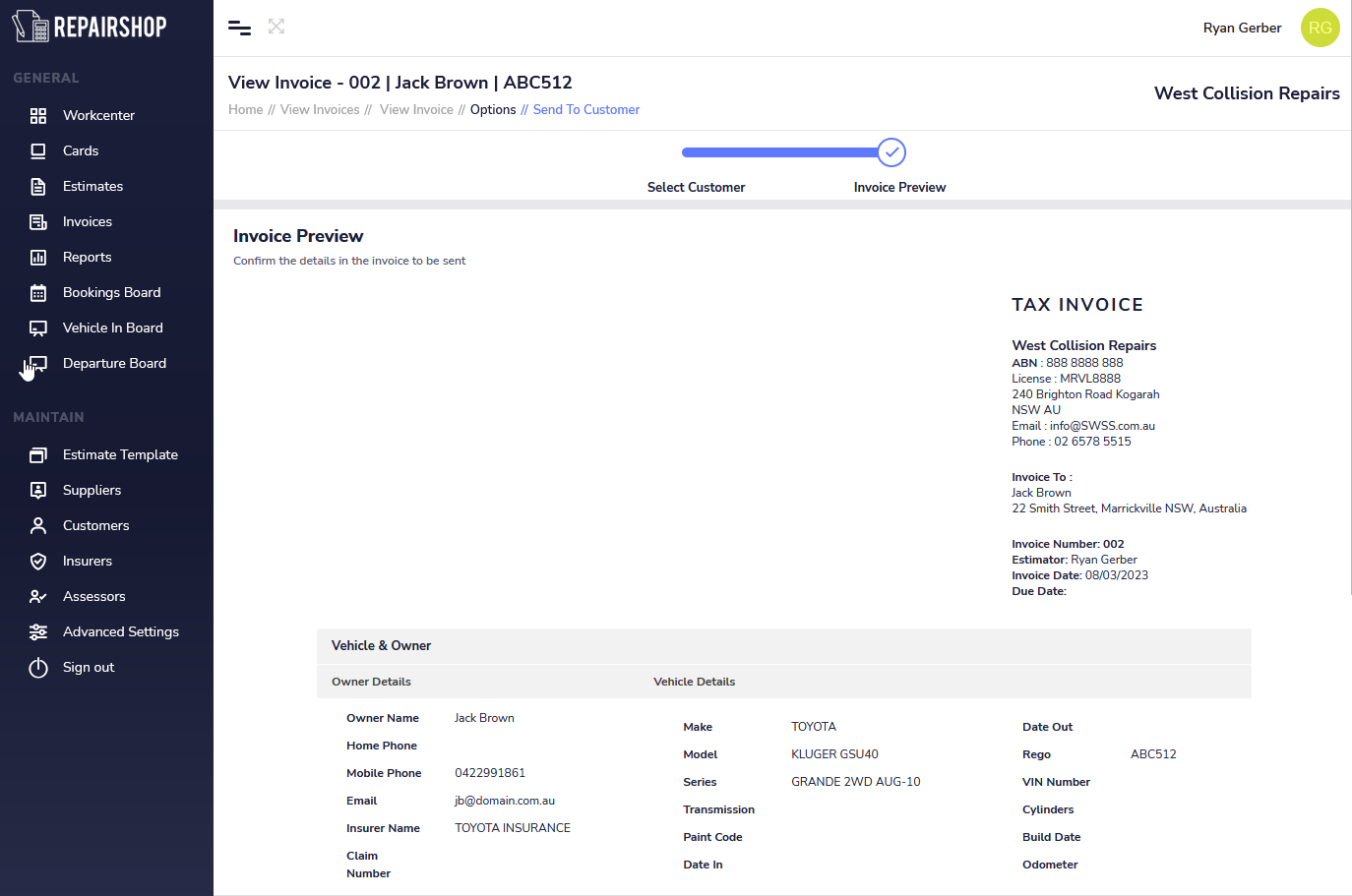This screenshot has width=1352, height=896.
Task: Toggle the sidebar hamburger menu
Action: tap(239, 28)
